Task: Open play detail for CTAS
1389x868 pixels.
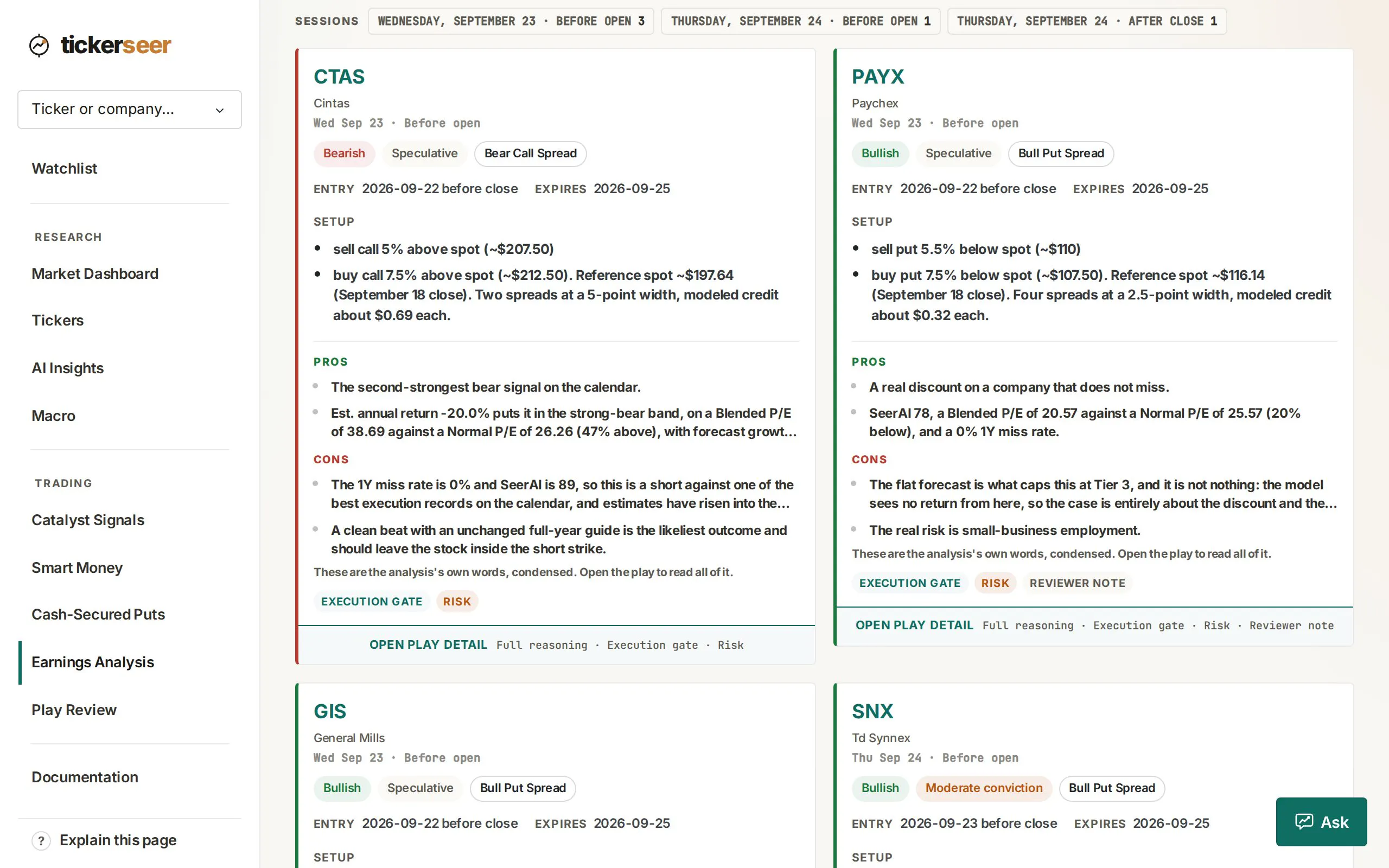Action: click(556, 645)
